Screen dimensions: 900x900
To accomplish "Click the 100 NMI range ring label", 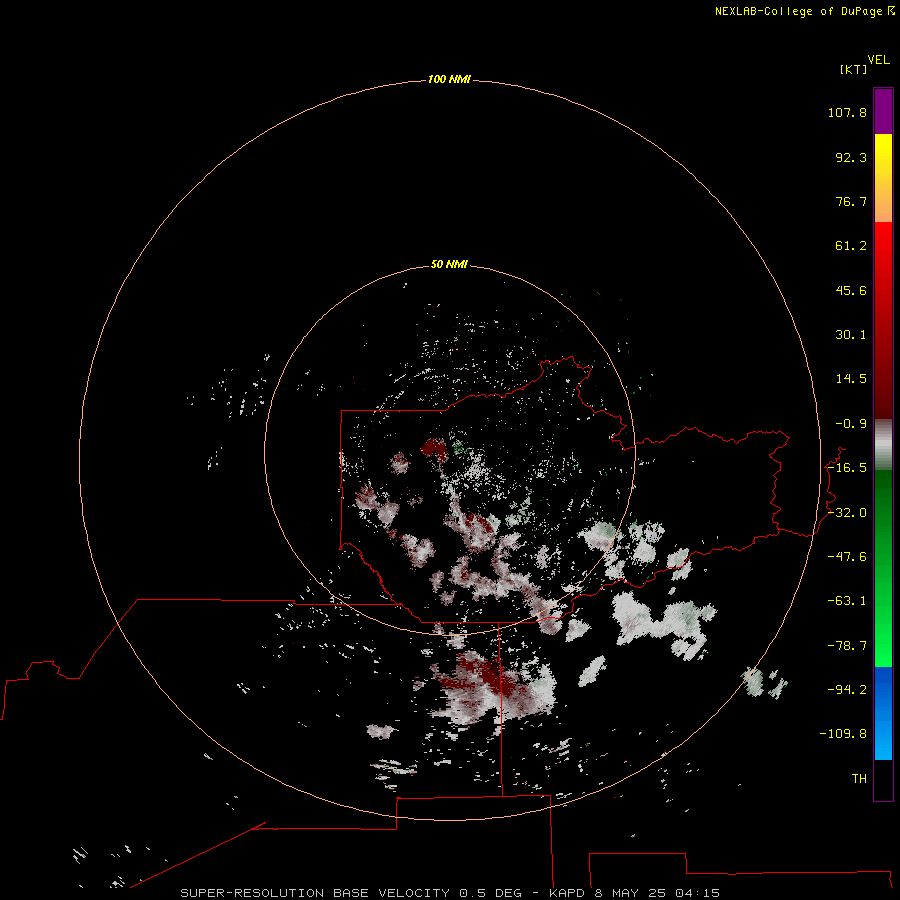I will [449, 79].
